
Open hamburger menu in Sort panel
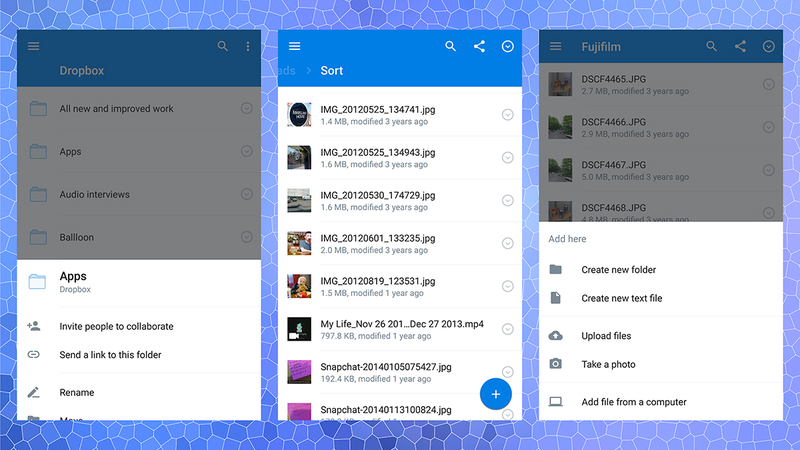click(294, 46)
